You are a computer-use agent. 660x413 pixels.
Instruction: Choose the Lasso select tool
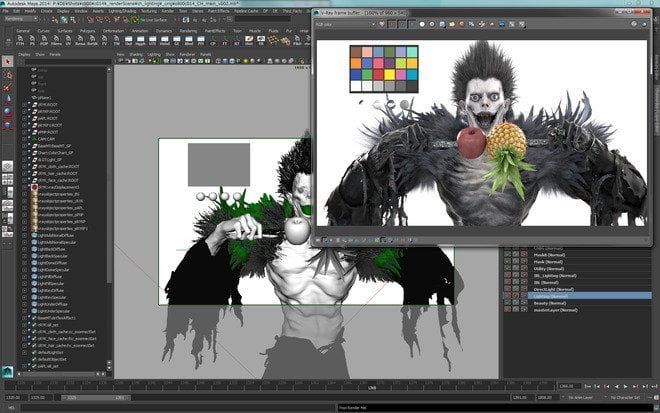8,75
